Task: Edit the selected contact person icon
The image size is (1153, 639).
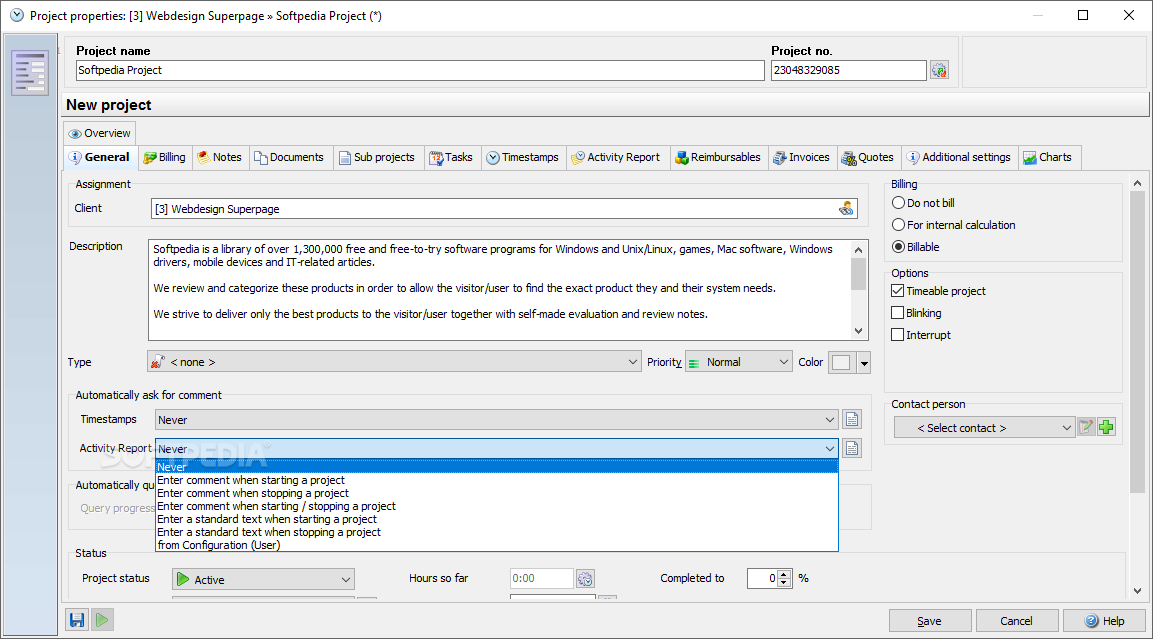Action: click(x=1086, y=427)
